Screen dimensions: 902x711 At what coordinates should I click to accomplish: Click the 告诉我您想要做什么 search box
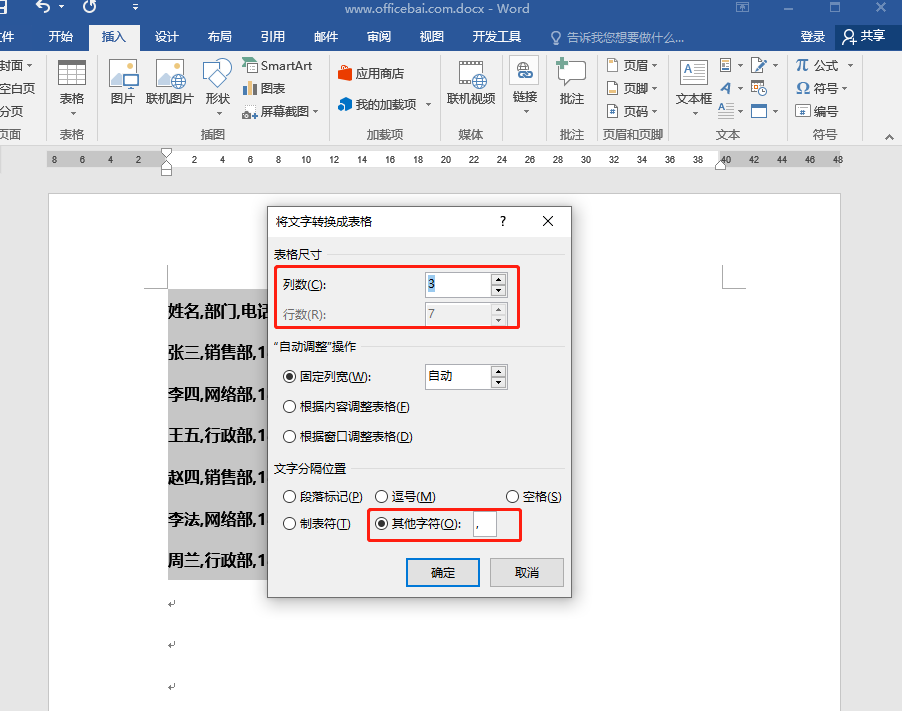tap(617, 38)
